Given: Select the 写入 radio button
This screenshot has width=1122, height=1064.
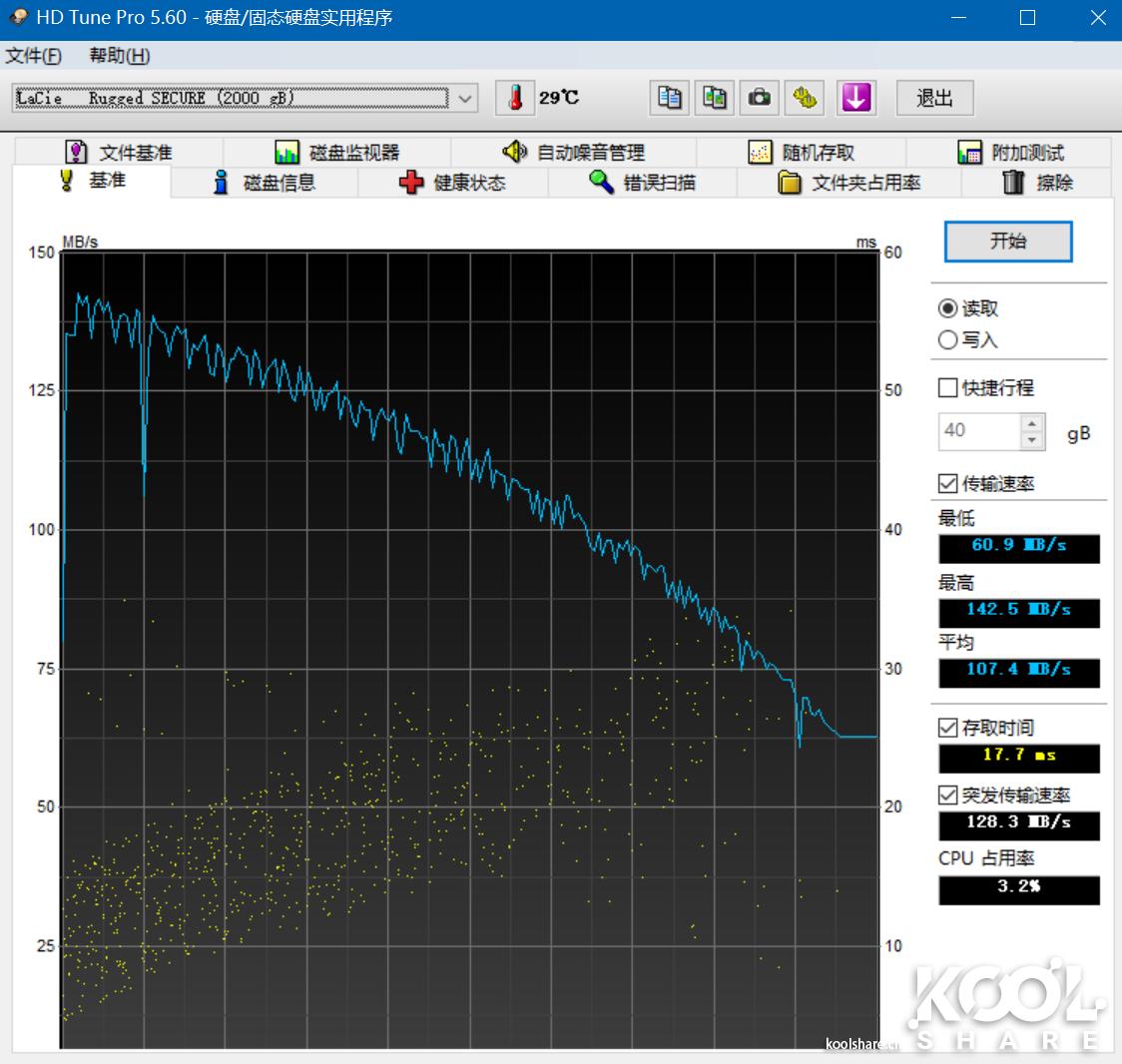Looking at the screenshot, I should (x=947, y=339).
